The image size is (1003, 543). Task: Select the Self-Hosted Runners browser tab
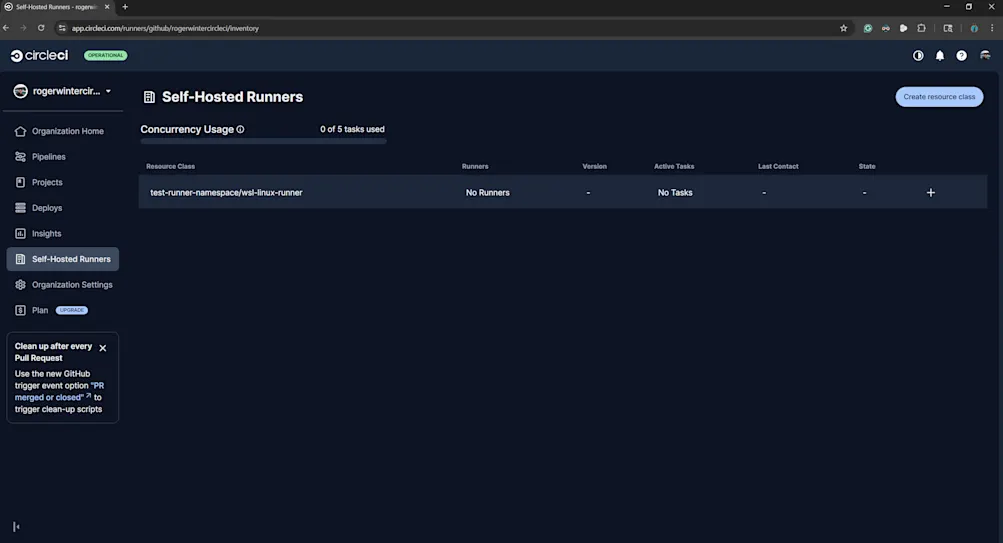click(56, 7)
